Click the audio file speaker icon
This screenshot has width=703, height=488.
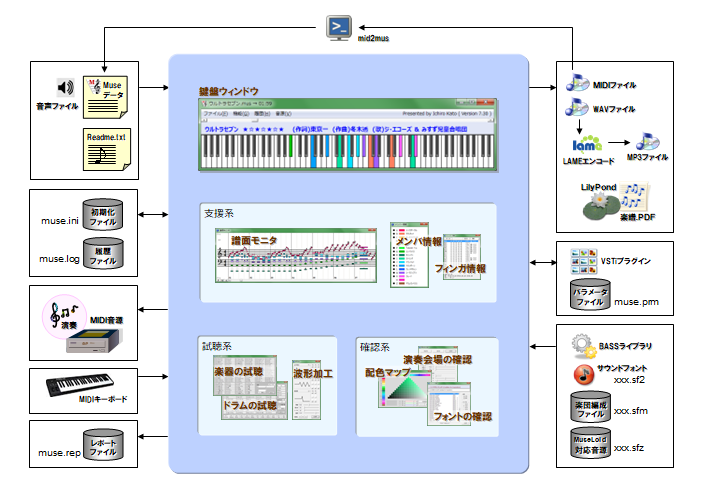tap(65, 88)
